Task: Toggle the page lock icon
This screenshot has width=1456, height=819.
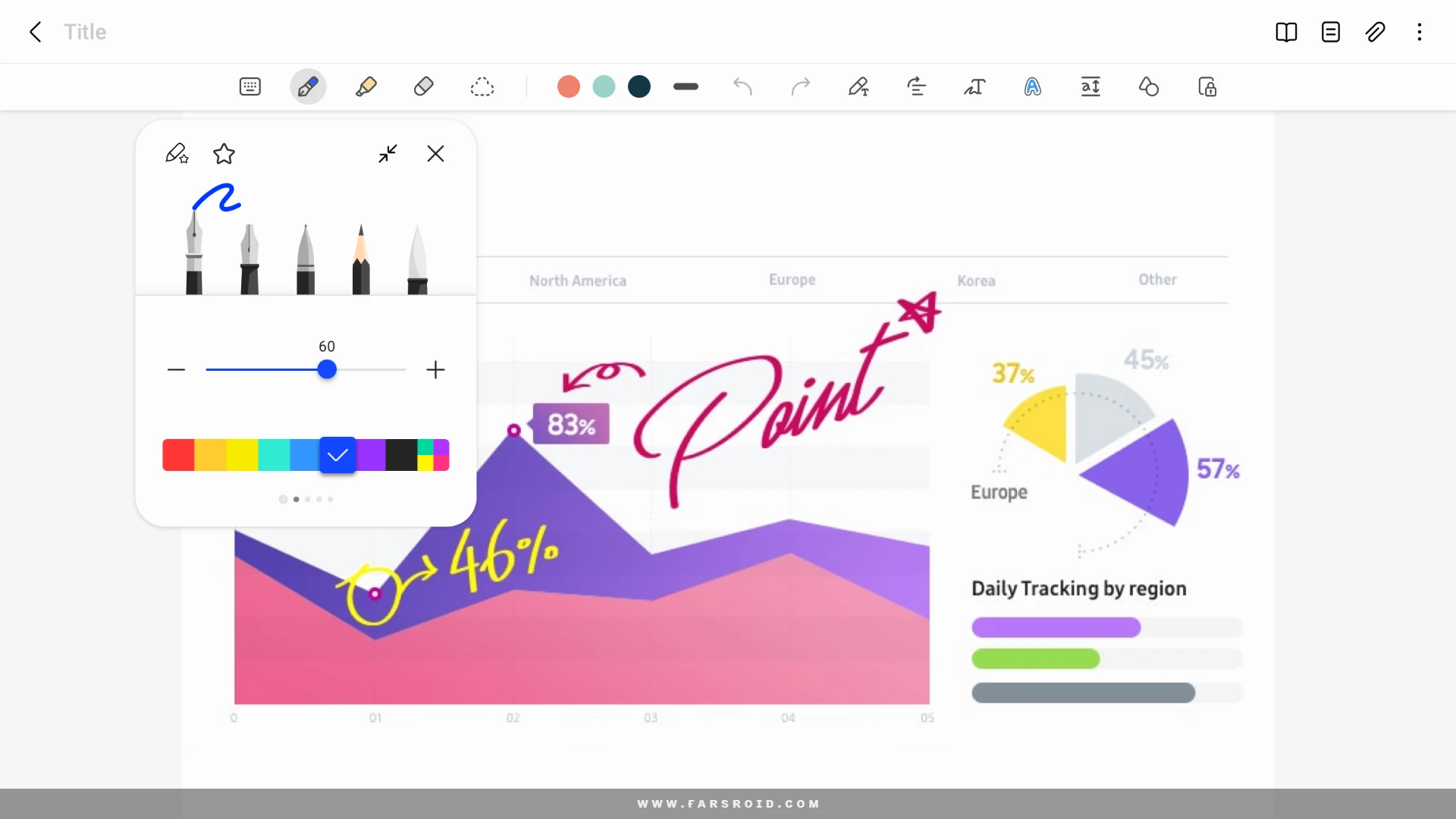Action: 1207,86
